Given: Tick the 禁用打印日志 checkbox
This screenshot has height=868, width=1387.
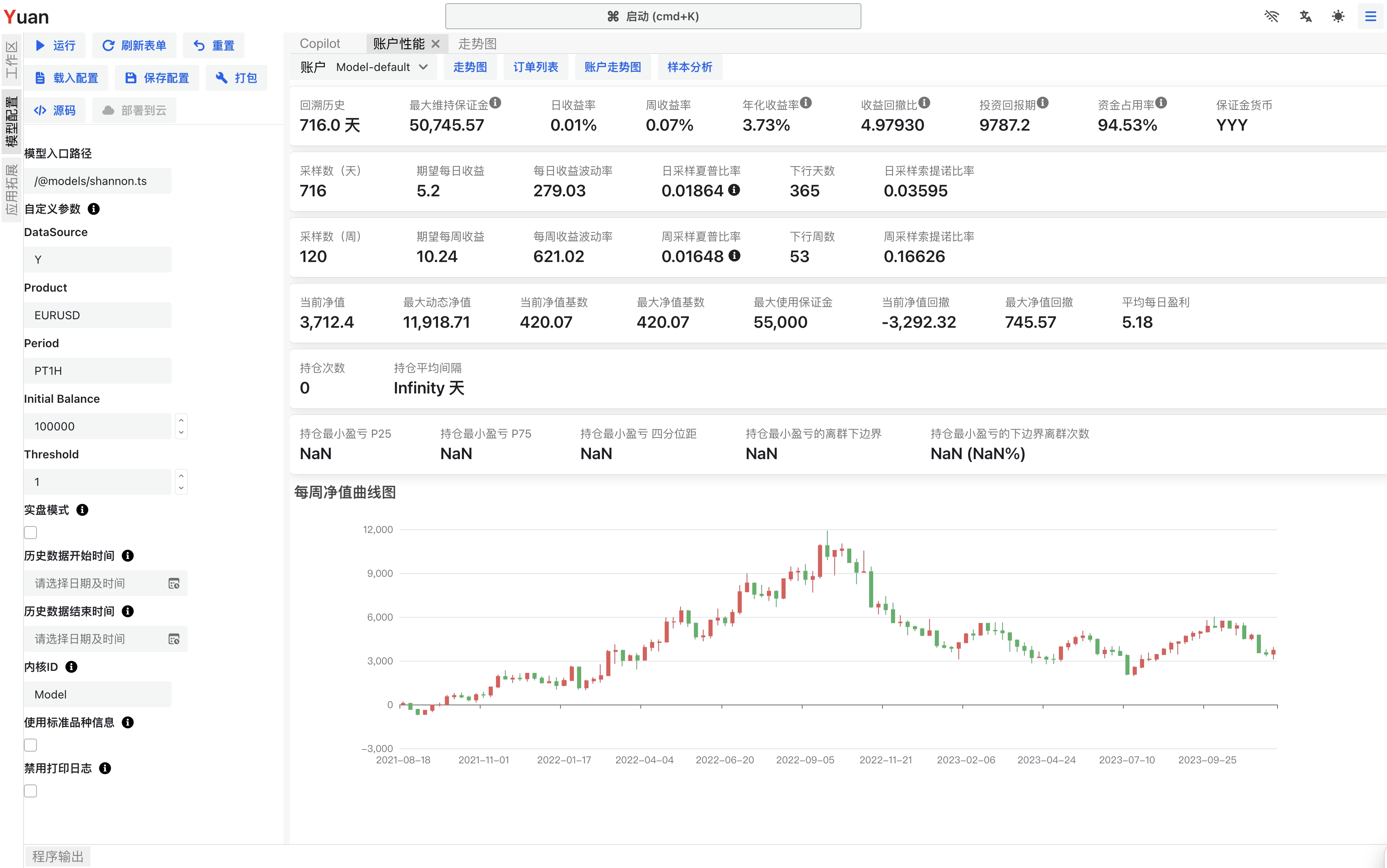Looking at the screenshot, I should [30, 791].
